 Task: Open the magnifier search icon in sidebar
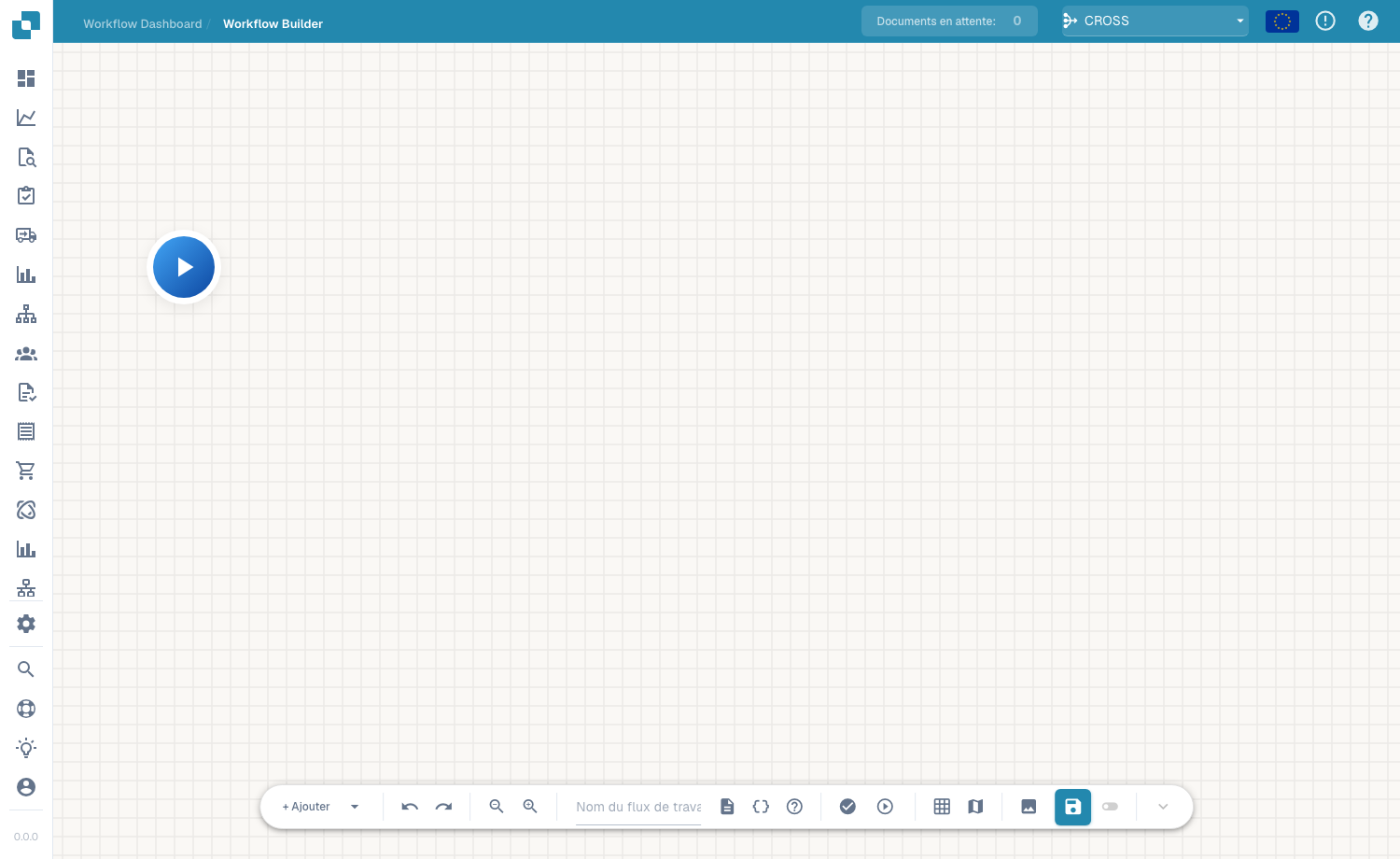[x=26, y=669]
